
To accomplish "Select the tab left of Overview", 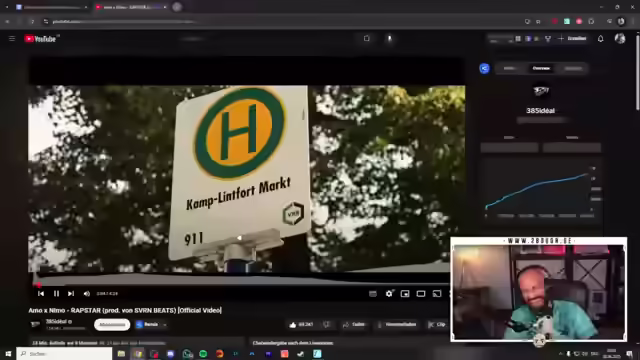I will (x=509, y=68).
